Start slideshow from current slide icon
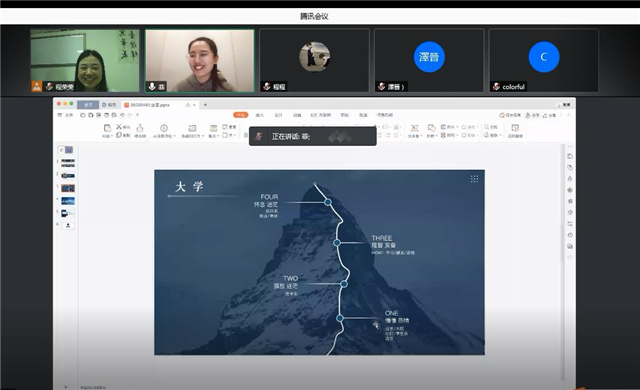Image resolution: width=640 pixels, height=390 pixels. pos(164,128)
